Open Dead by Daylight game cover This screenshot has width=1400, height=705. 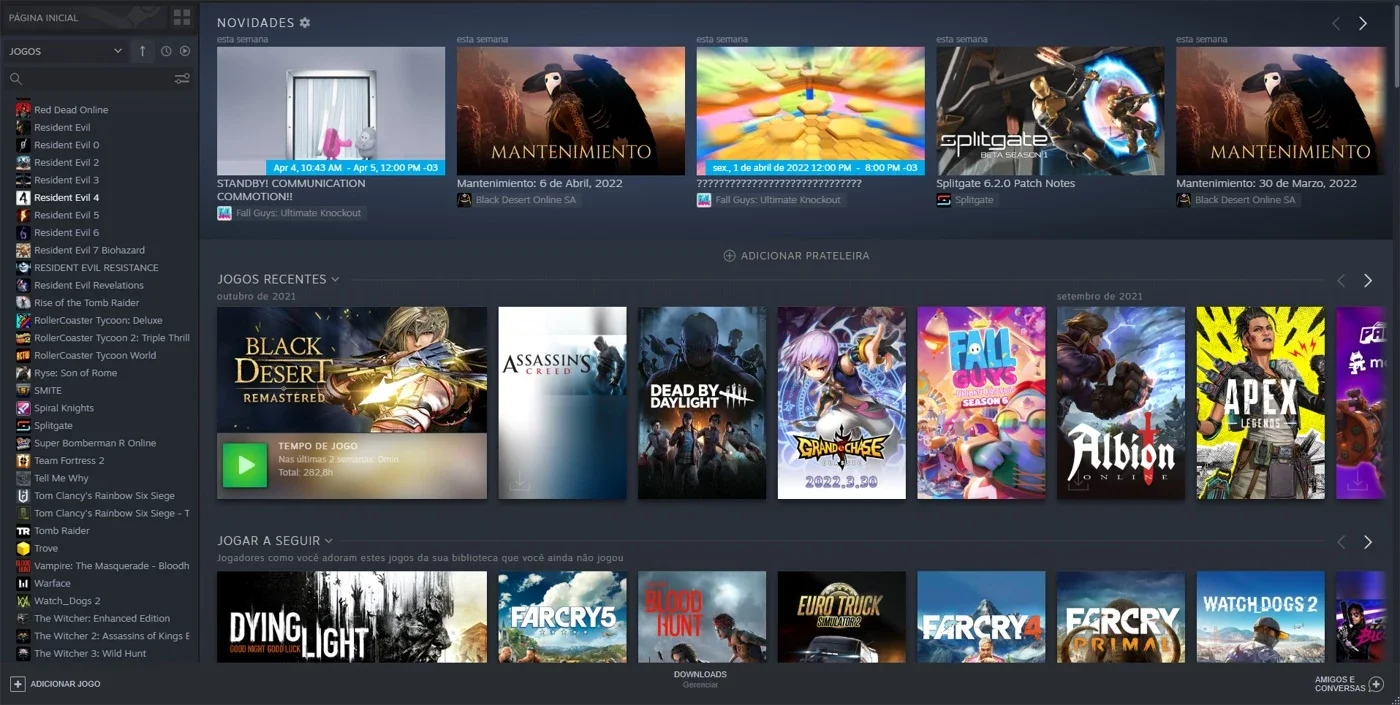(702, 403)
